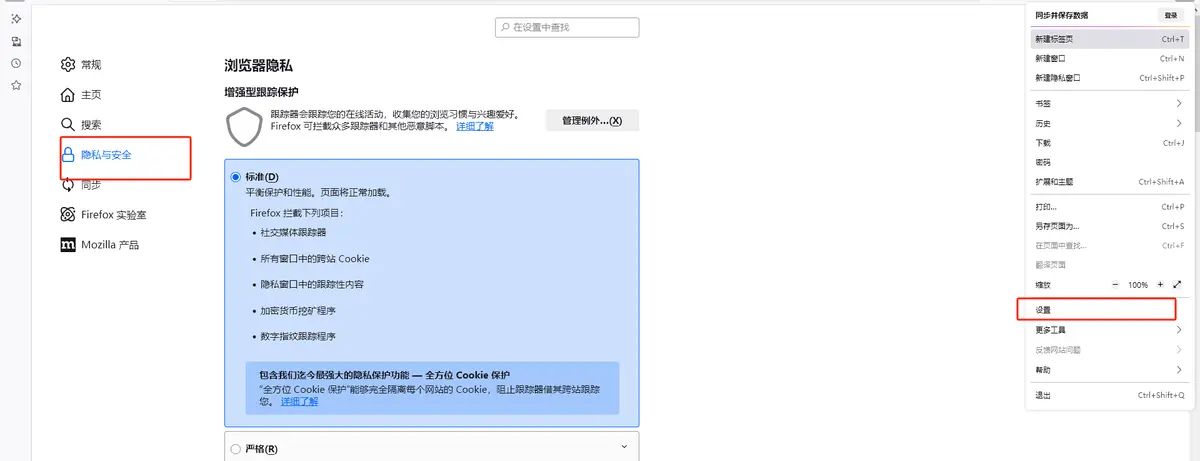Click the Mozilla 产品 logo icon
This screenshot has width=1200, height=461.
coord(68,245)
